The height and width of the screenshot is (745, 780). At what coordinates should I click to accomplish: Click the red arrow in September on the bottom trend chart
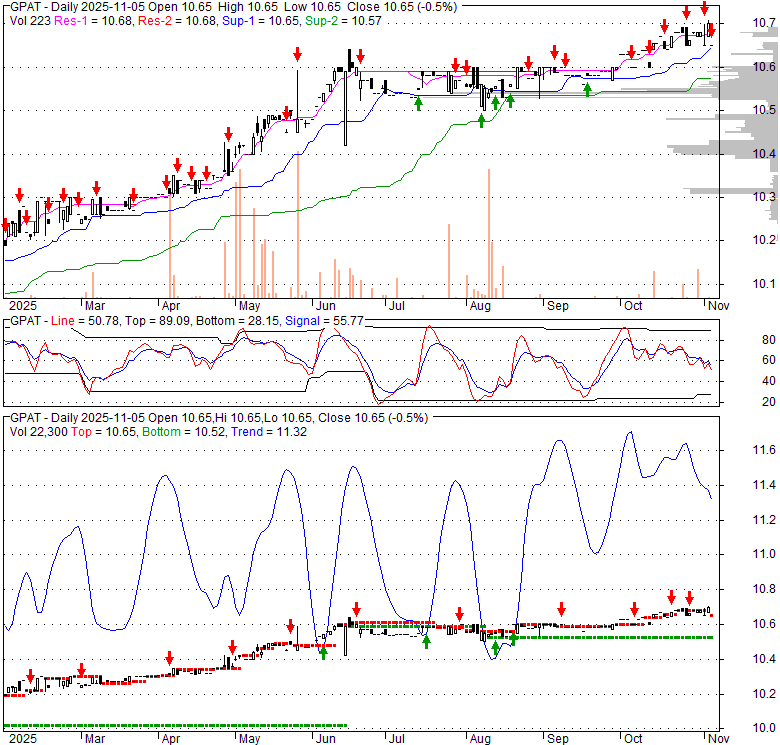[x=562, y=607]
